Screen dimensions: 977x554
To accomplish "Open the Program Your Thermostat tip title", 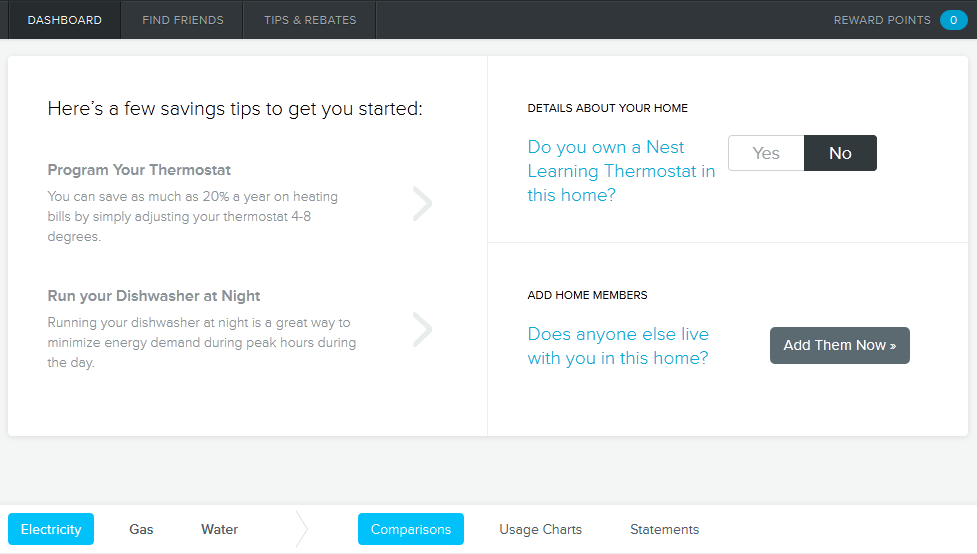I will pos(139,170).
